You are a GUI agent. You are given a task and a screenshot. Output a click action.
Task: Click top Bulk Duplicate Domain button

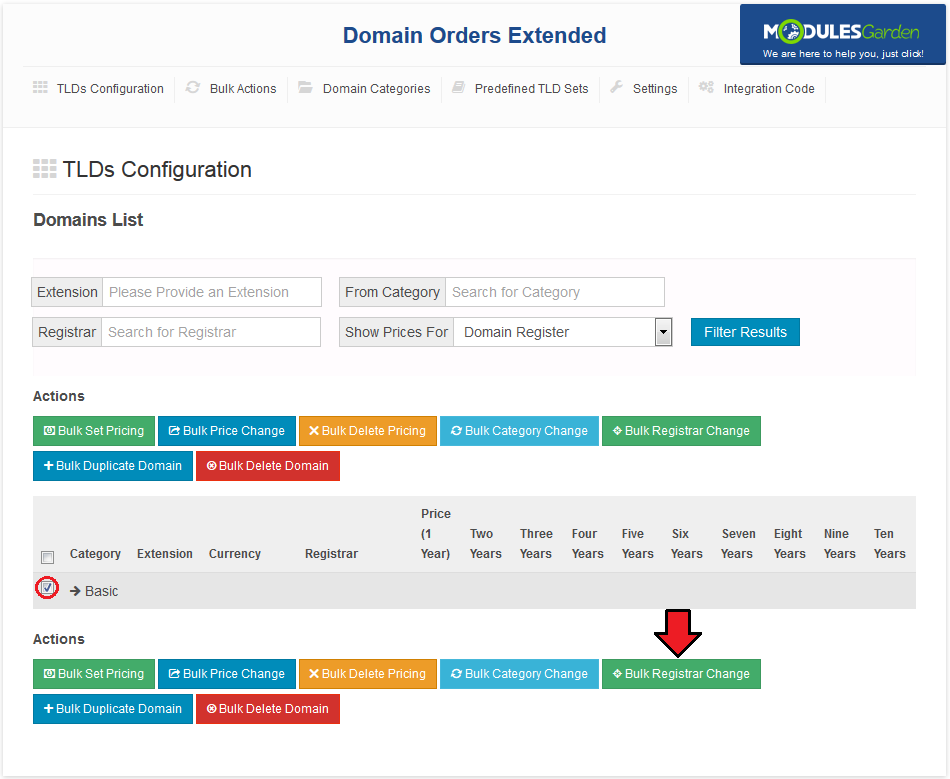(113, 466)
